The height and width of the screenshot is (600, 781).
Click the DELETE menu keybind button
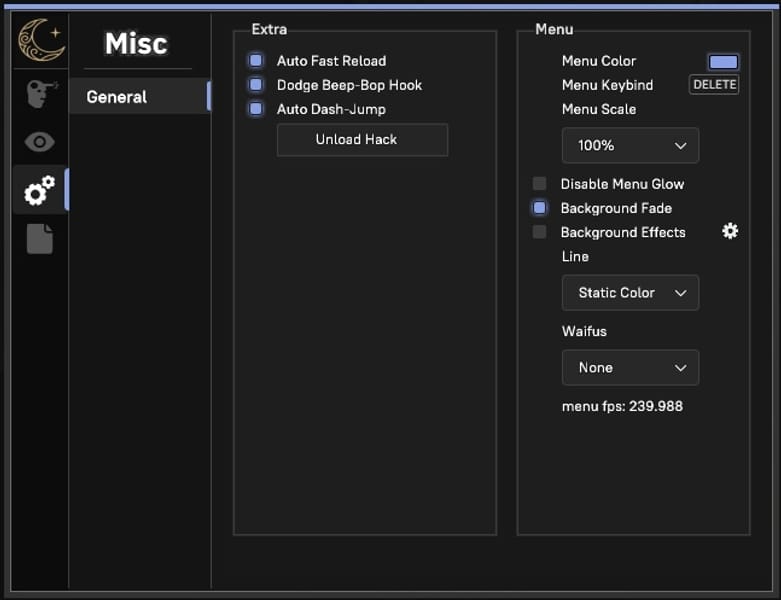point(714,85)
